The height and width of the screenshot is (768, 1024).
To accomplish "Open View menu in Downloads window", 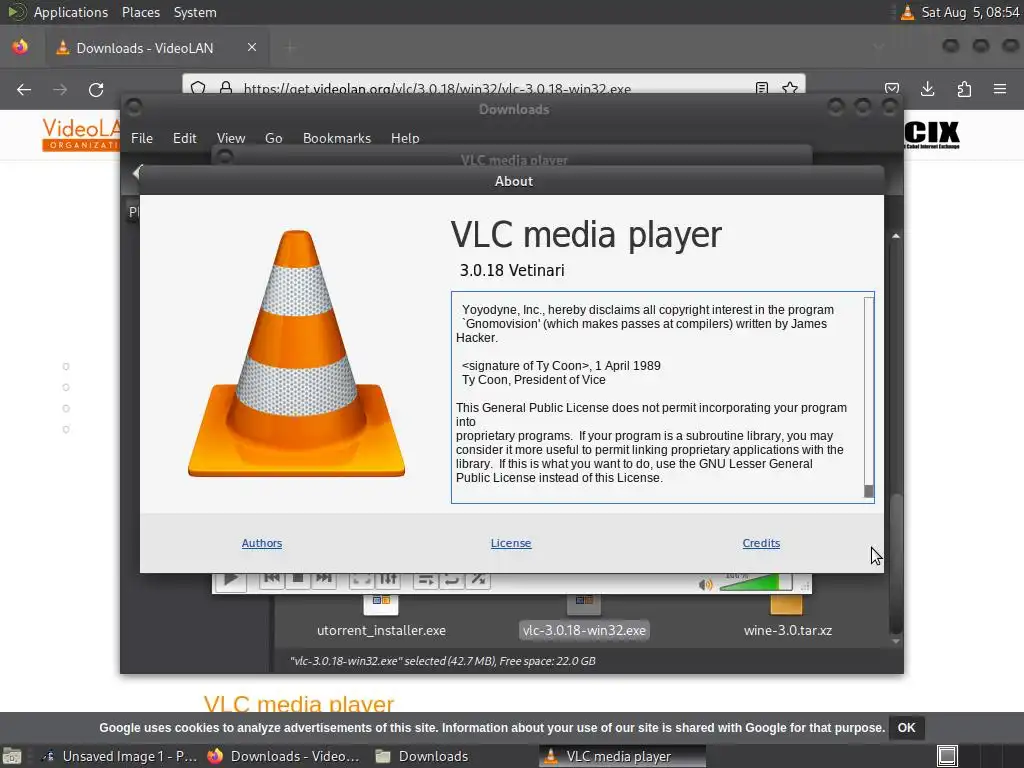I will (231, 138).
